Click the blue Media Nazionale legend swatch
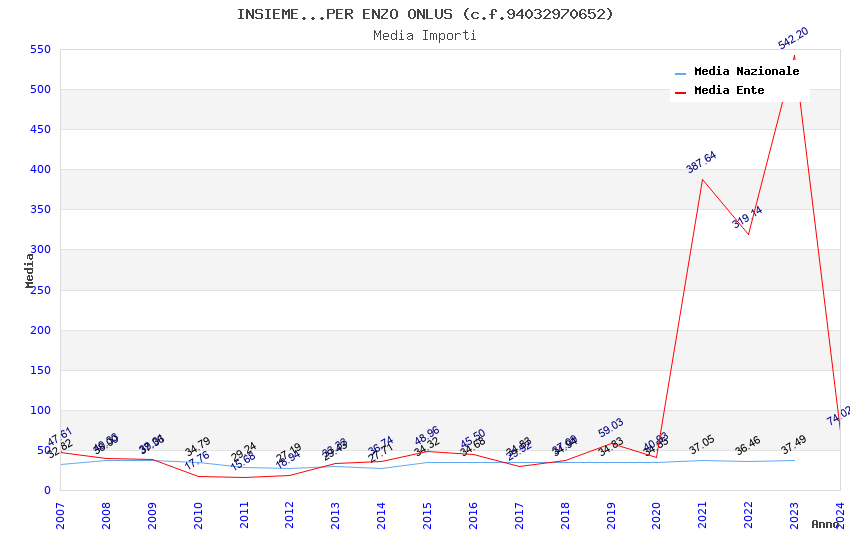Viewport: 850px width, 550px height. click(x=680, y=73)
